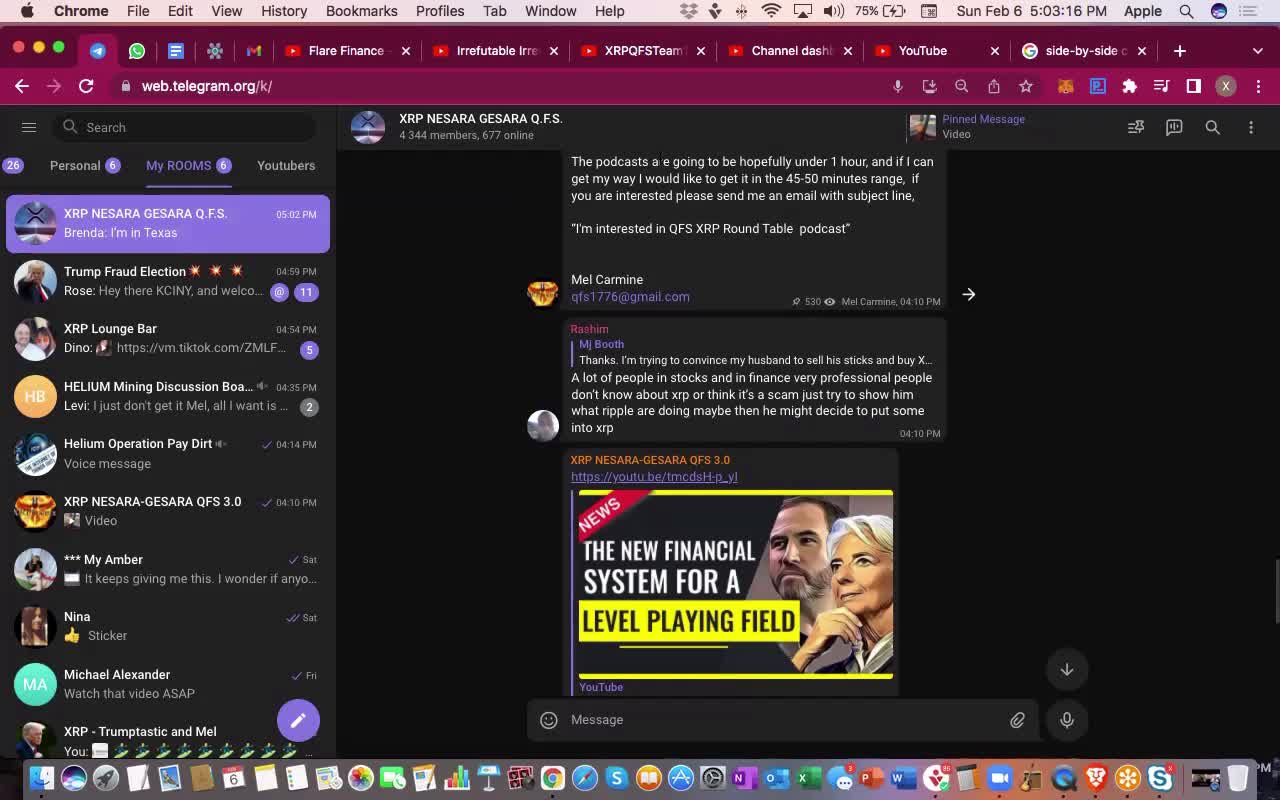1280x800 pixels.
Task: Reload the Telegram page
Action: (86, 86)
